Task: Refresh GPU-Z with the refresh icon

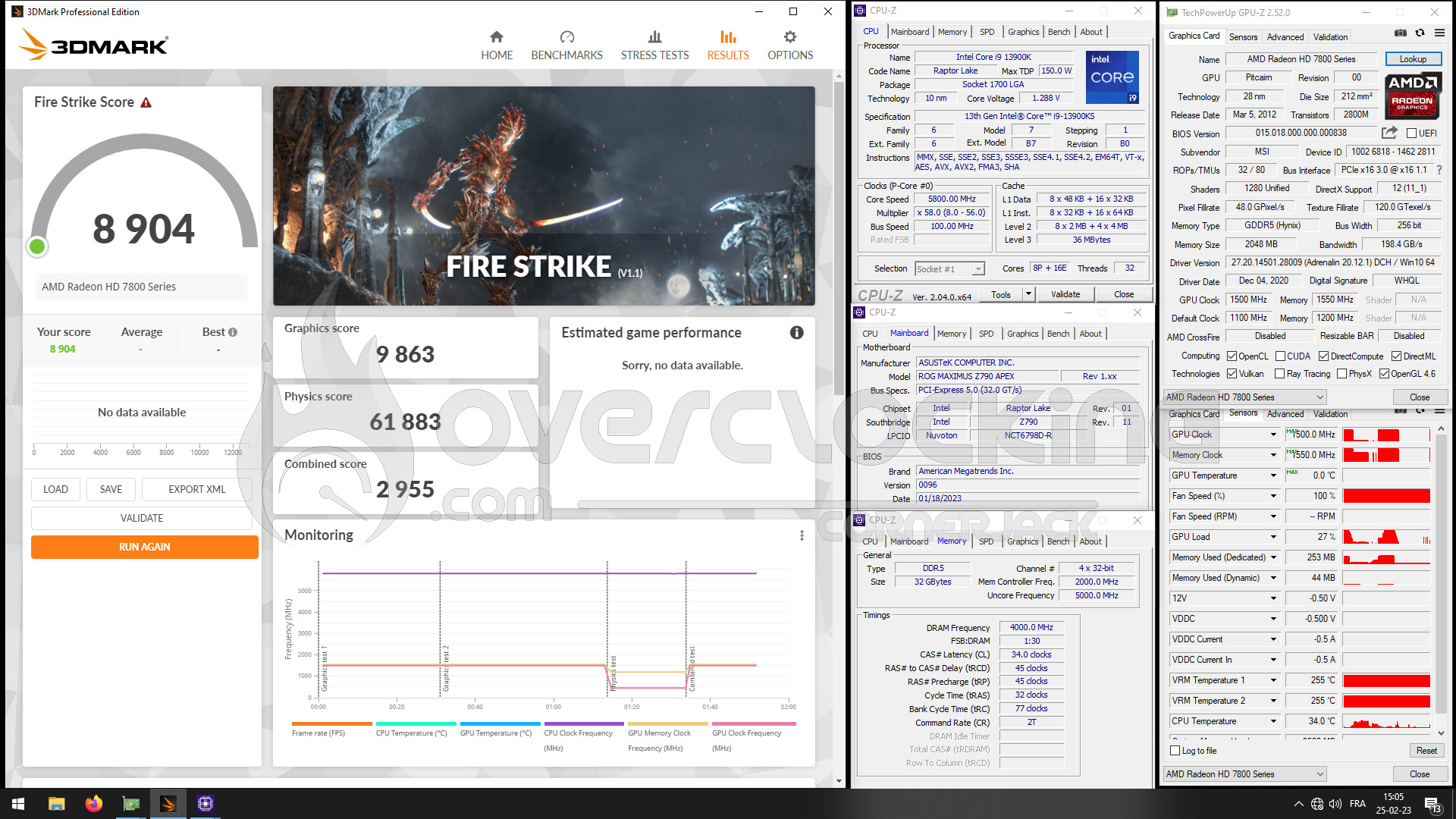Action: 1420,33
